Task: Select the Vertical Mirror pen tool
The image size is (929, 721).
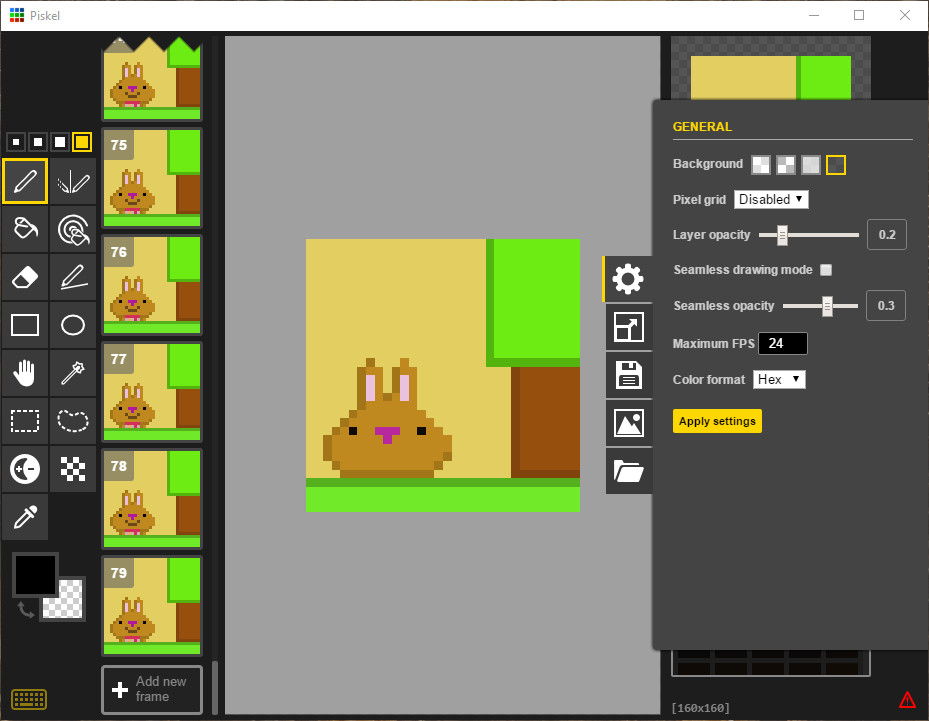Action: 73,181
